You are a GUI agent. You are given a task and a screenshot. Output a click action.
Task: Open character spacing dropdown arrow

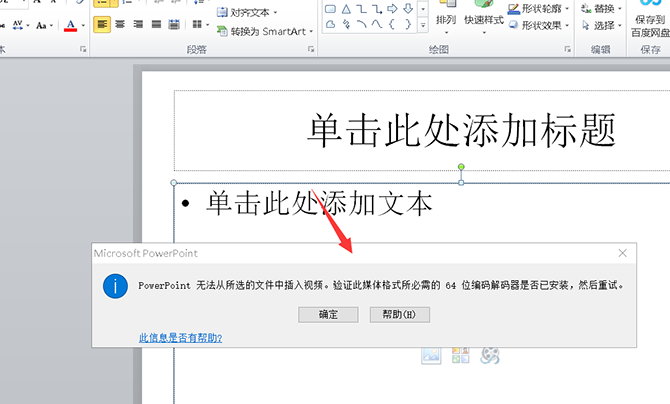[x=28, y=25]
